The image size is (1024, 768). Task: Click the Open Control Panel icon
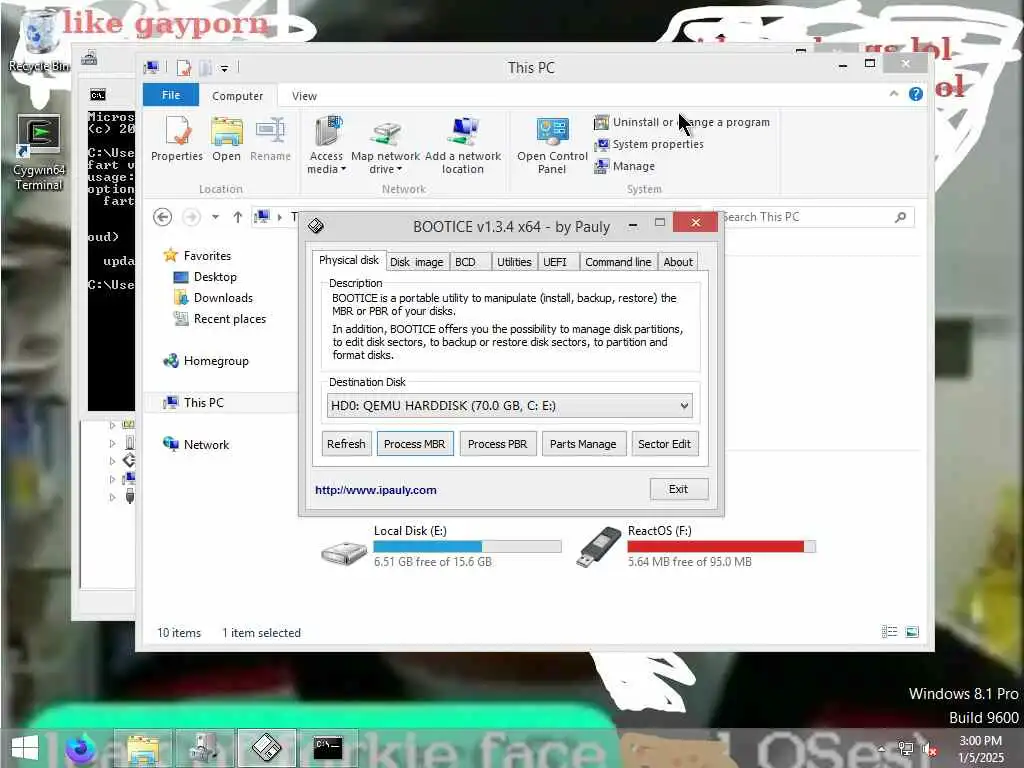click(552, 145)
